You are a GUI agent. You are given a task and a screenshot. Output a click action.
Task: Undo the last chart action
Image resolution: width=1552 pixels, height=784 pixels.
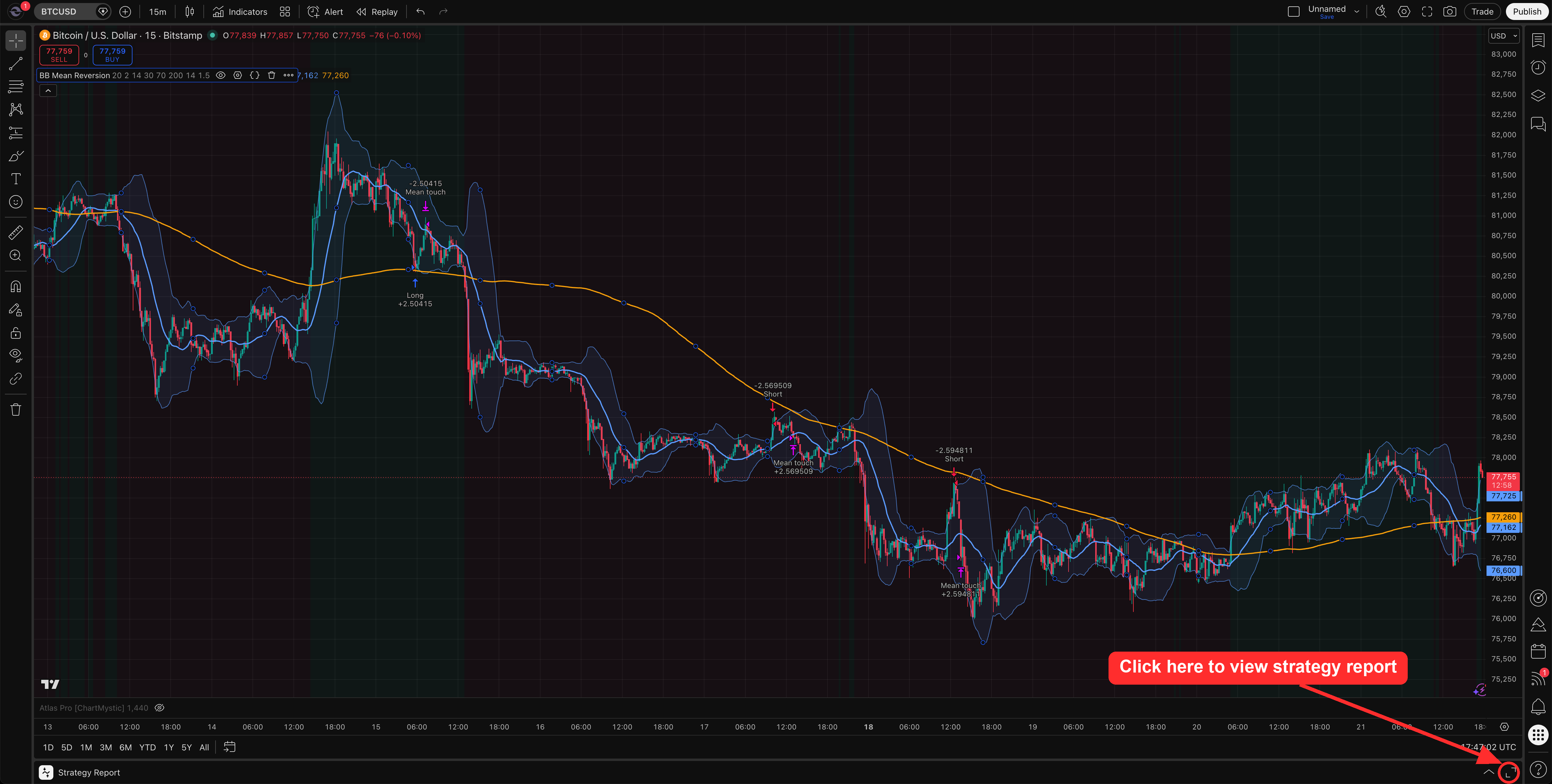click(420, 12)
